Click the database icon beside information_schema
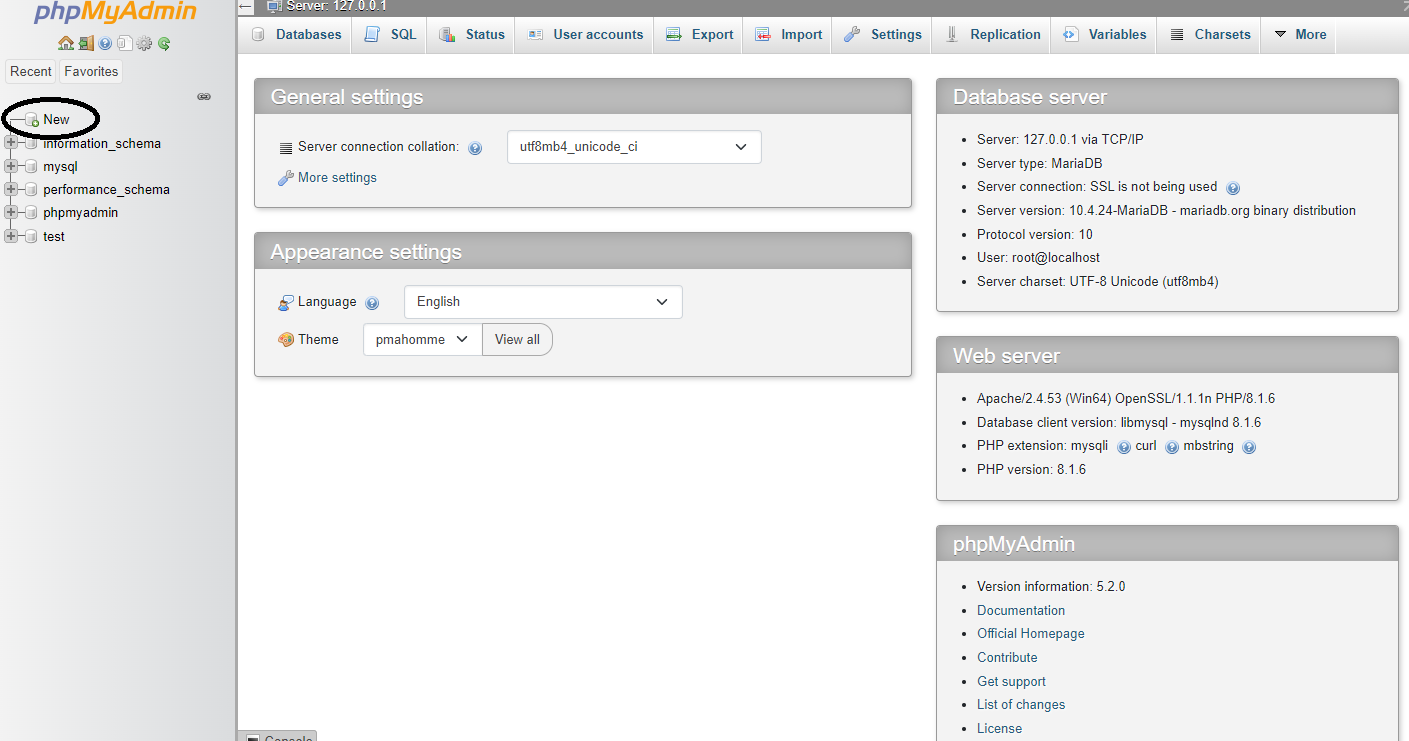The height and width of the screenshot is (741, 1409). point(31,143)
